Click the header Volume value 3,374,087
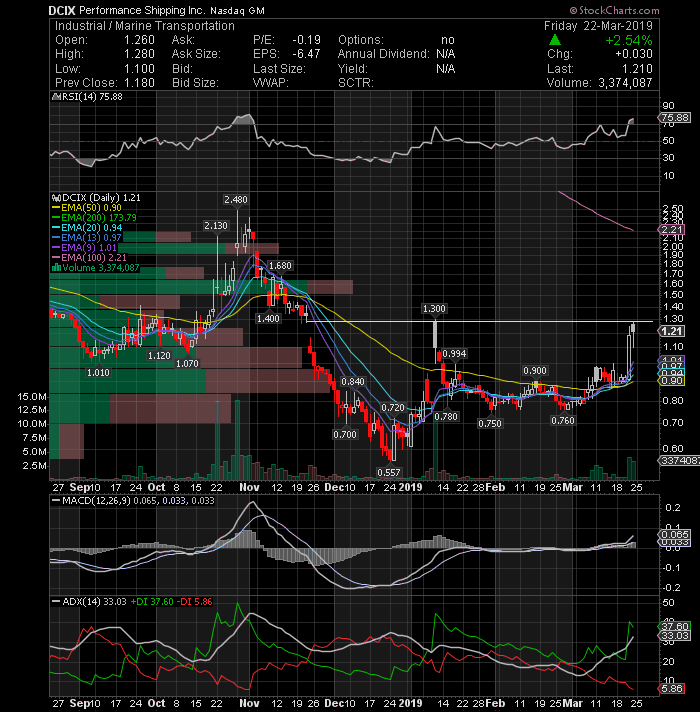The width and height of the screenshot is (700, 712). coord(625,83)
